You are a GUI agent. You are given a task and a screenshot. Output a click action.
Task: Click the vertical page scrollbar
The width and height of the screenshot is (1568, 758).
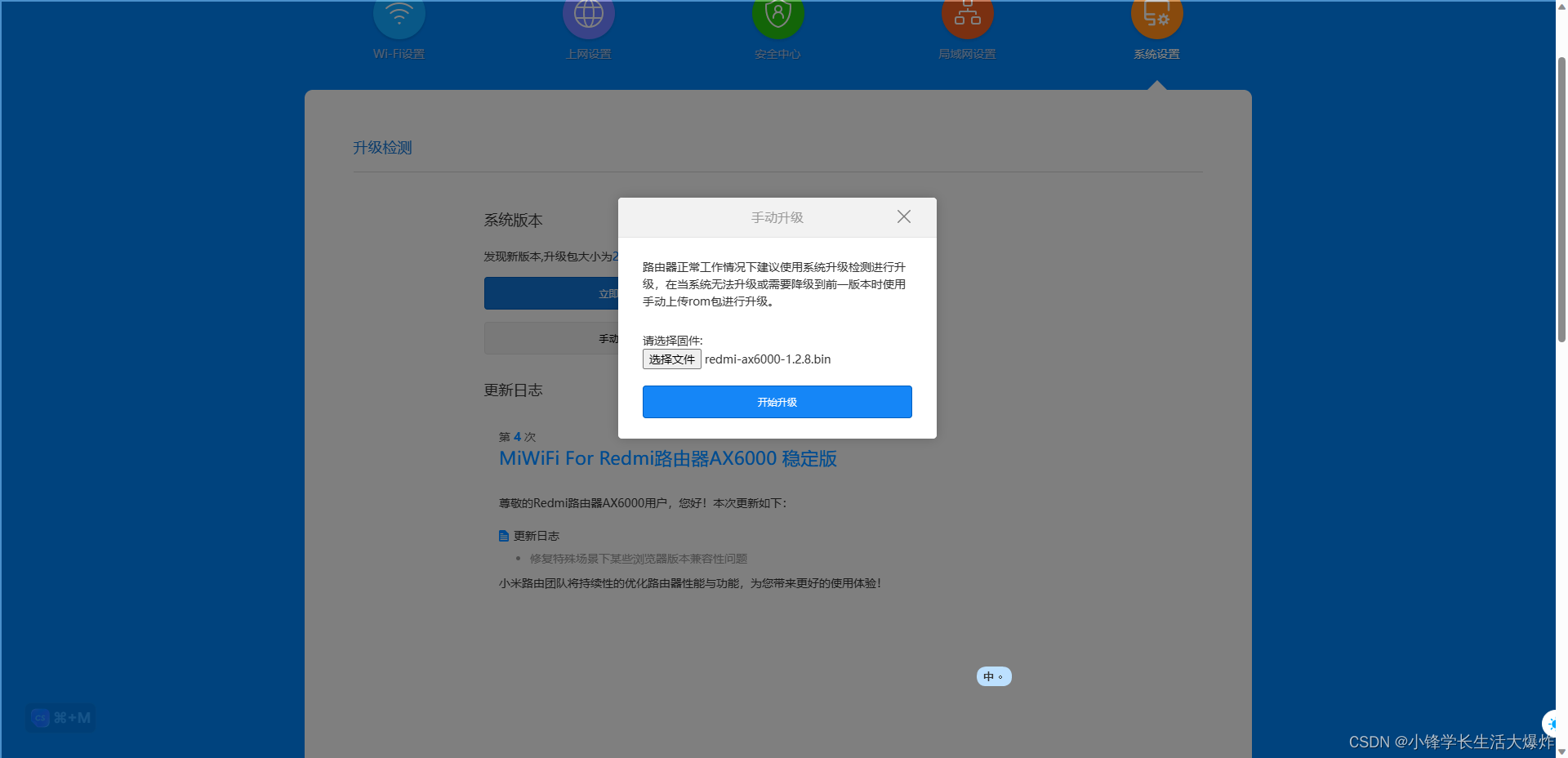point(1561,198)
